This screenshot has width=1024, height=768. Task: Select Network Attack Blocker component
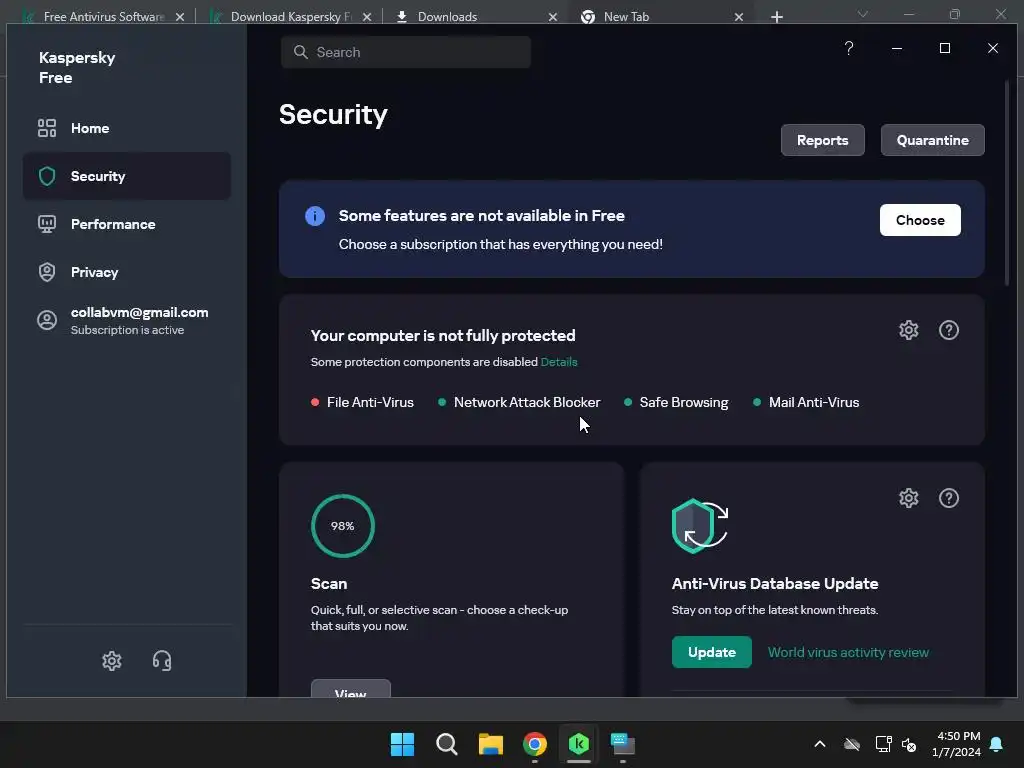(x=519, y=402)
